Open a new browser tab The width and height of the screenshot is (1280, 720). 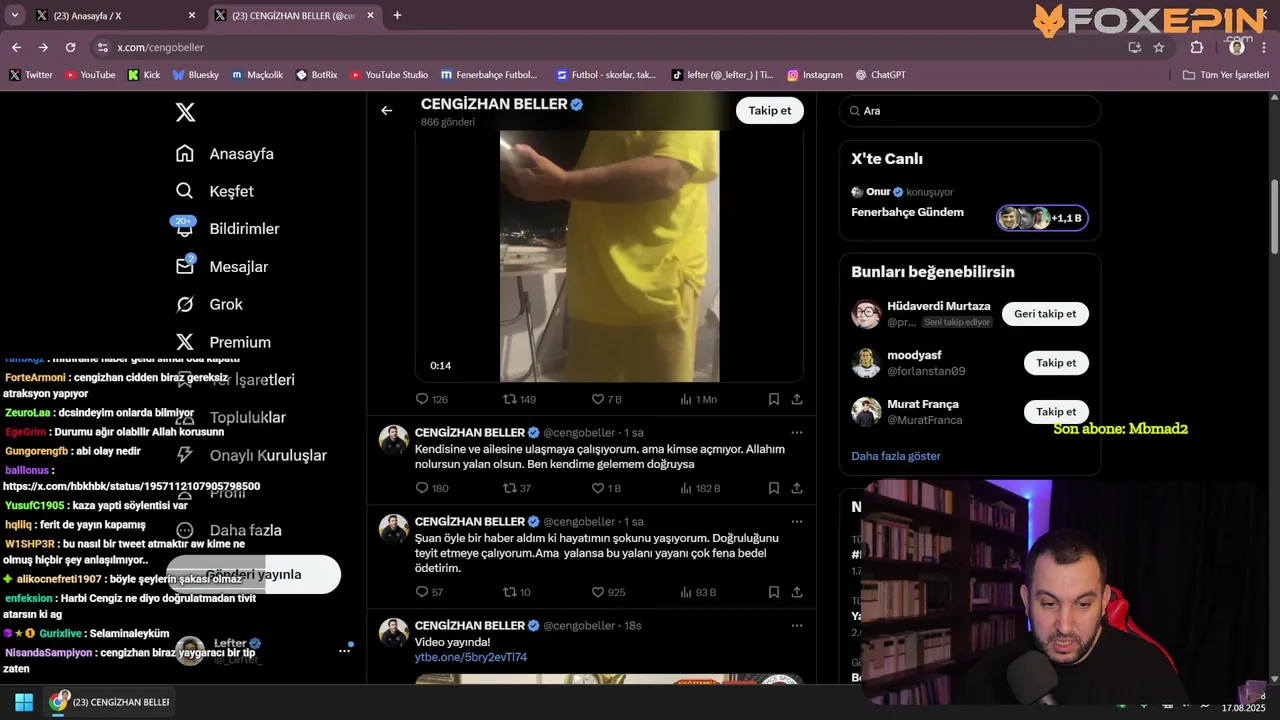397,16
